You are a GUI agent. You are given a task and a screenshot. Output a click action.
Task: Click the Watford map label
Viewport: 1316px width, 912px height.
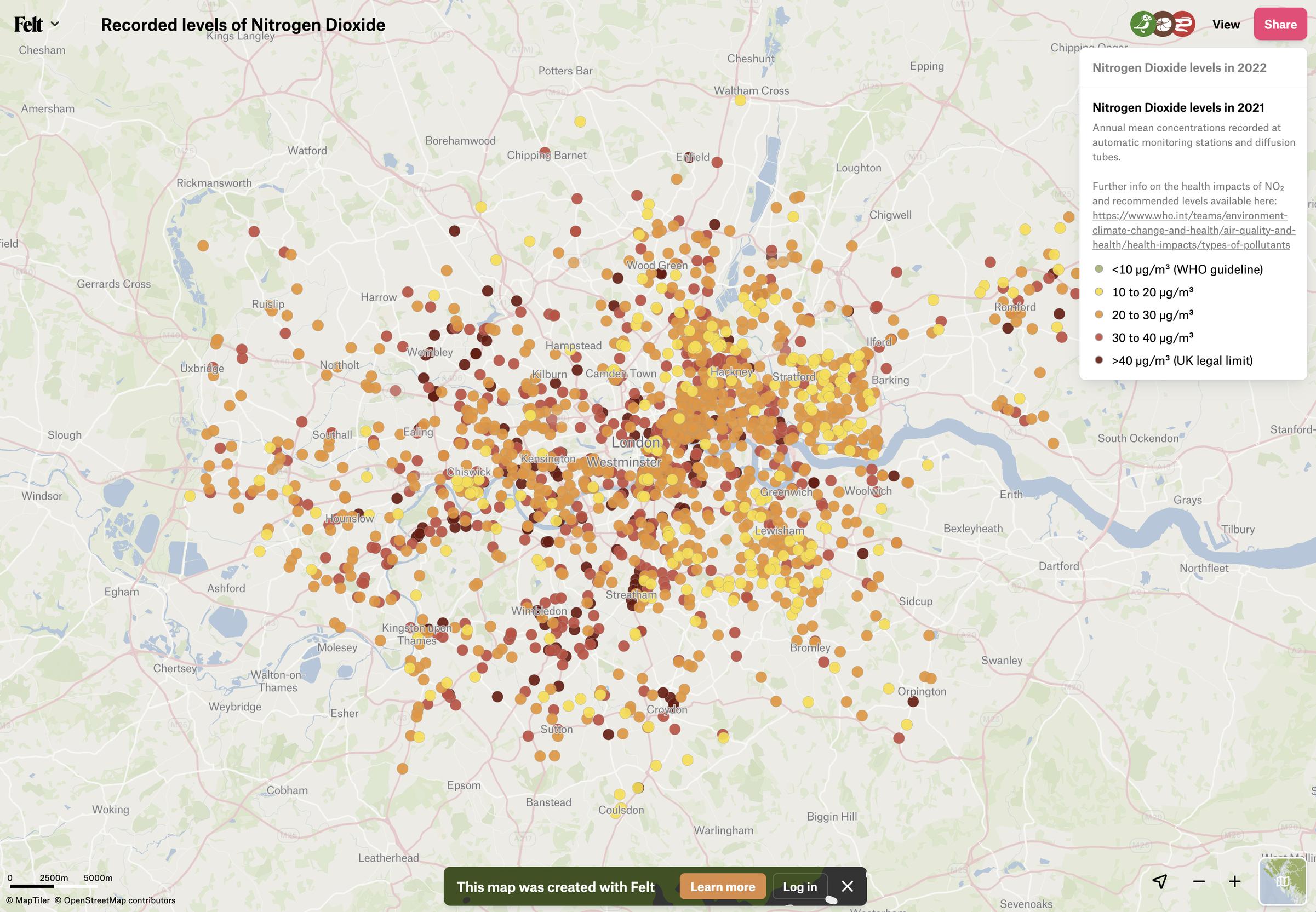coord(307,150)
